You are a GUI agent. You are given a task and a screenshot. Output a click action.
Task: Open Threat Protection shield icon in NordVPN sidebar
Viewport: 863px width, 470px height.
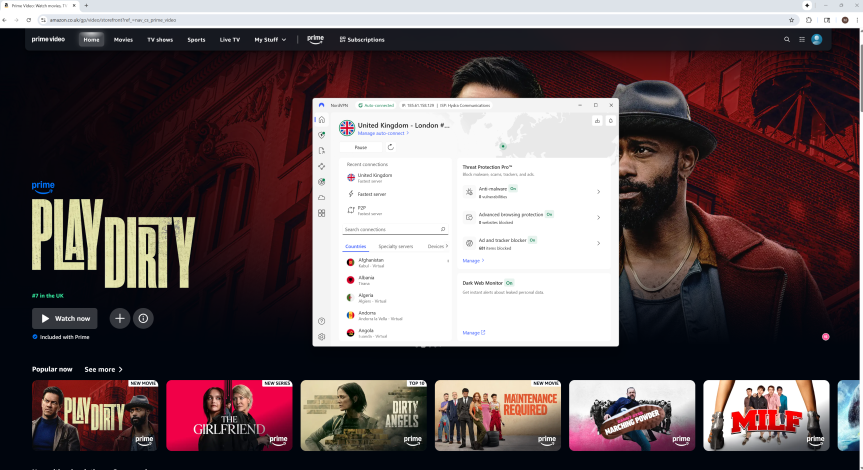[322, 135]
